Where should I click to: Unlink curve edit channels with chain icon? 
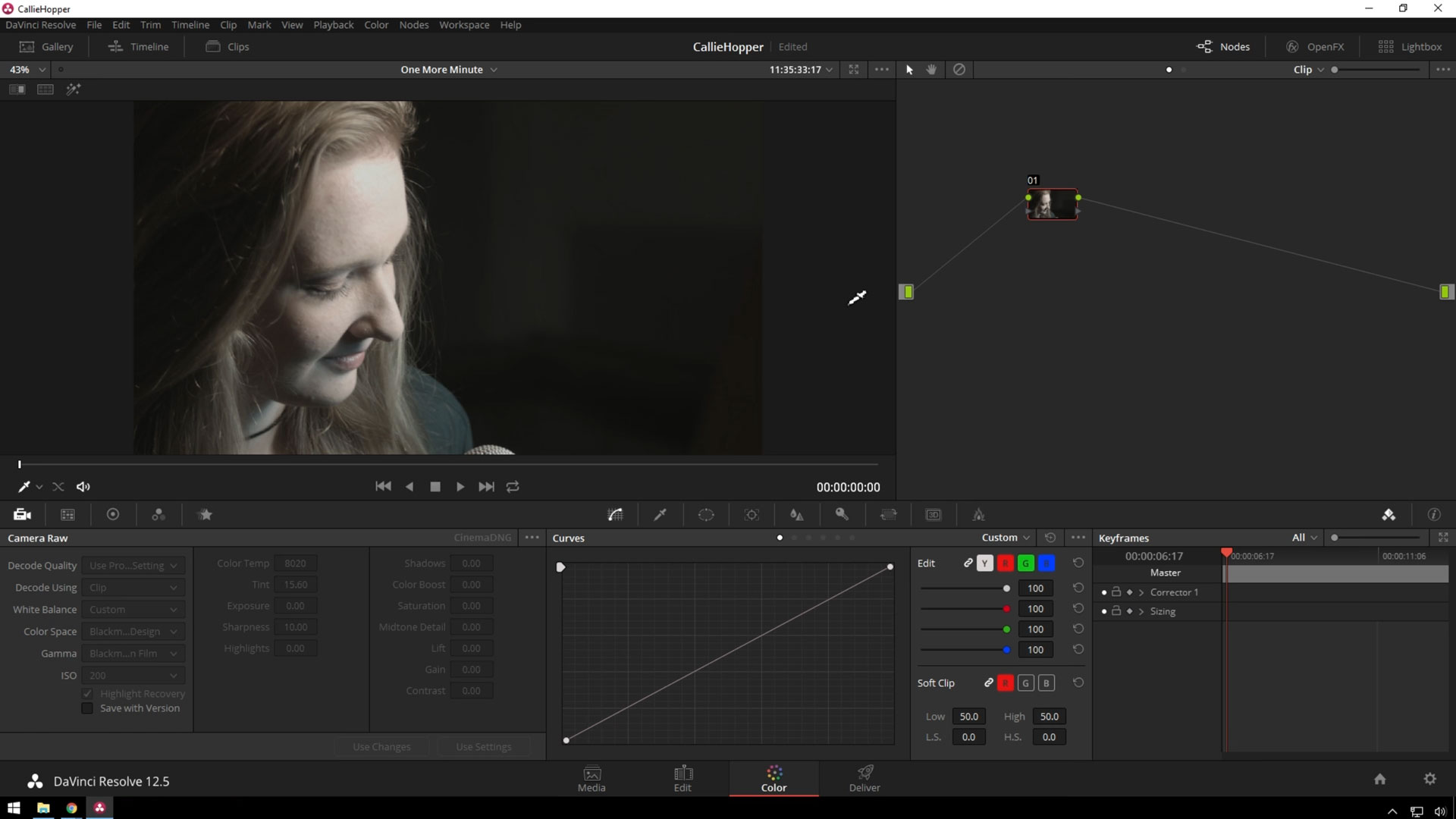(x=968, y=563)
